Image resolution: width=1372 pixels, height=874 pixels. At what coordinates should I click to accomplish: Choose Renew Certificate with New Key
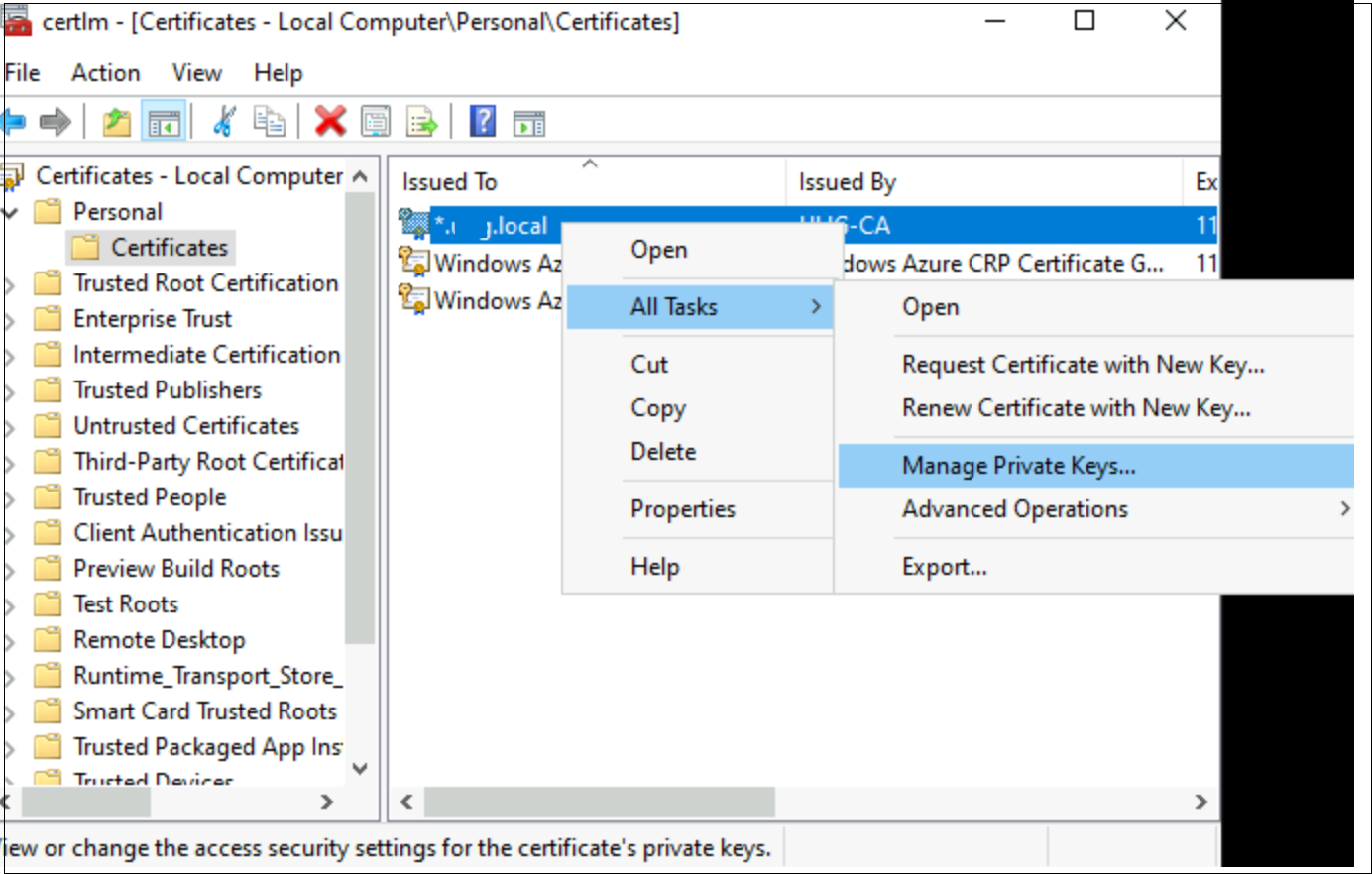[x=1078, y=407]
